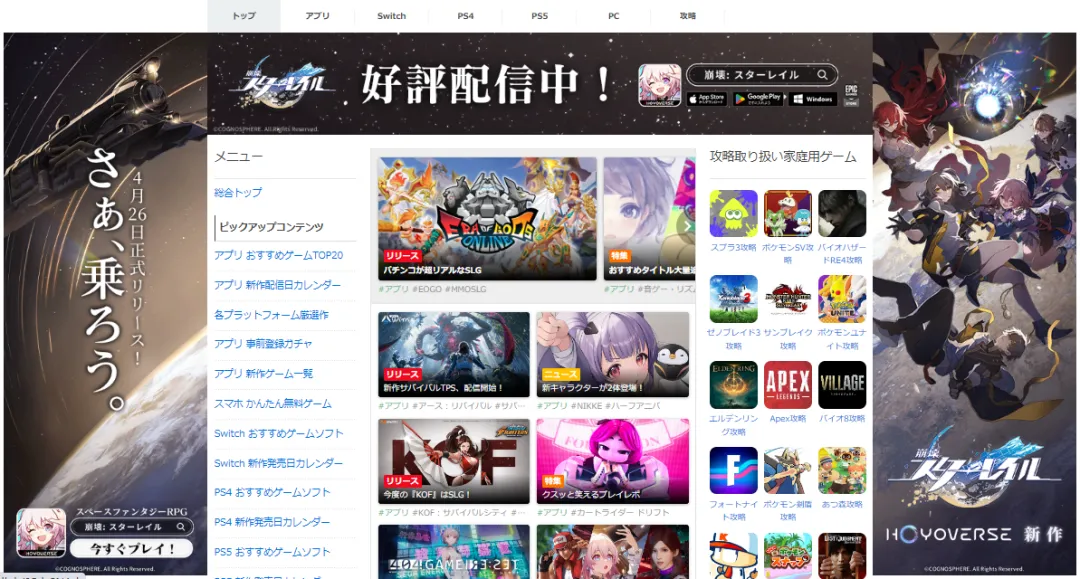This screenshot has height=579, width=1080.
Task: Click the pink-haired character icon in top banner
Action: click(x=659, y=85)
